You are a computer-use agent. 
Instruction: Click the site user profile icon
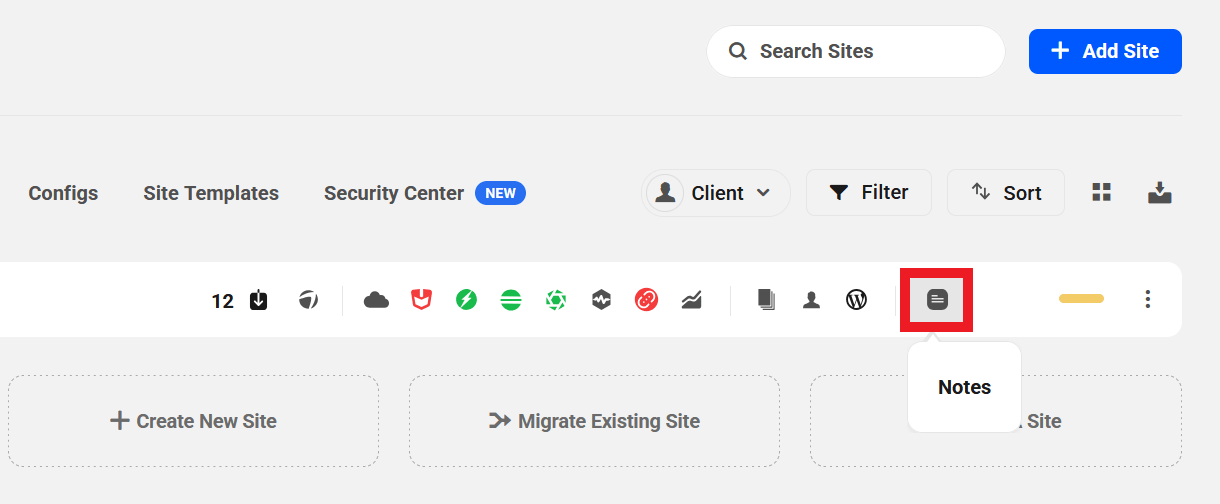[811, 299]
